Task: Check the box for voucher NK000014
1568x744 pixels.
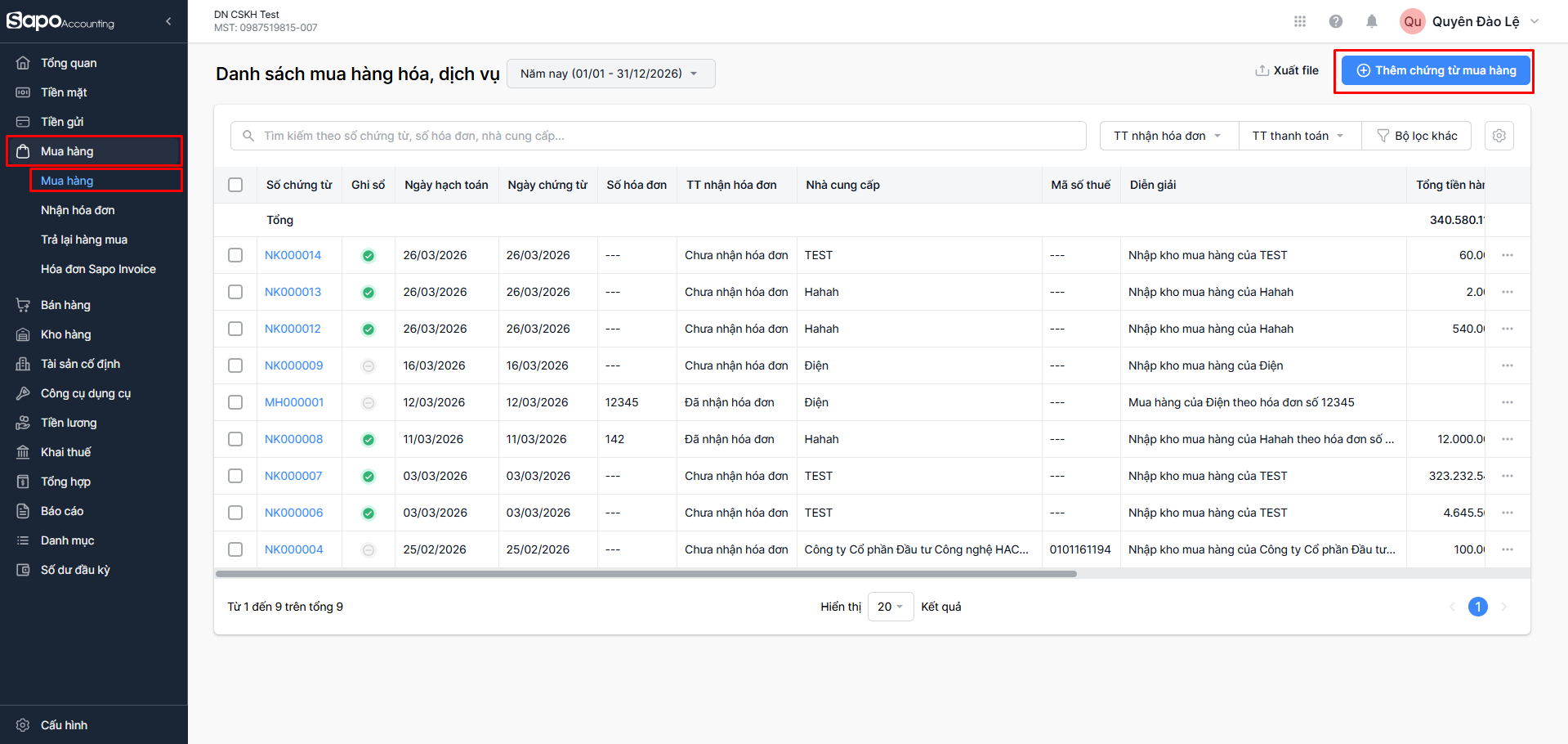Action: [235, 255]
